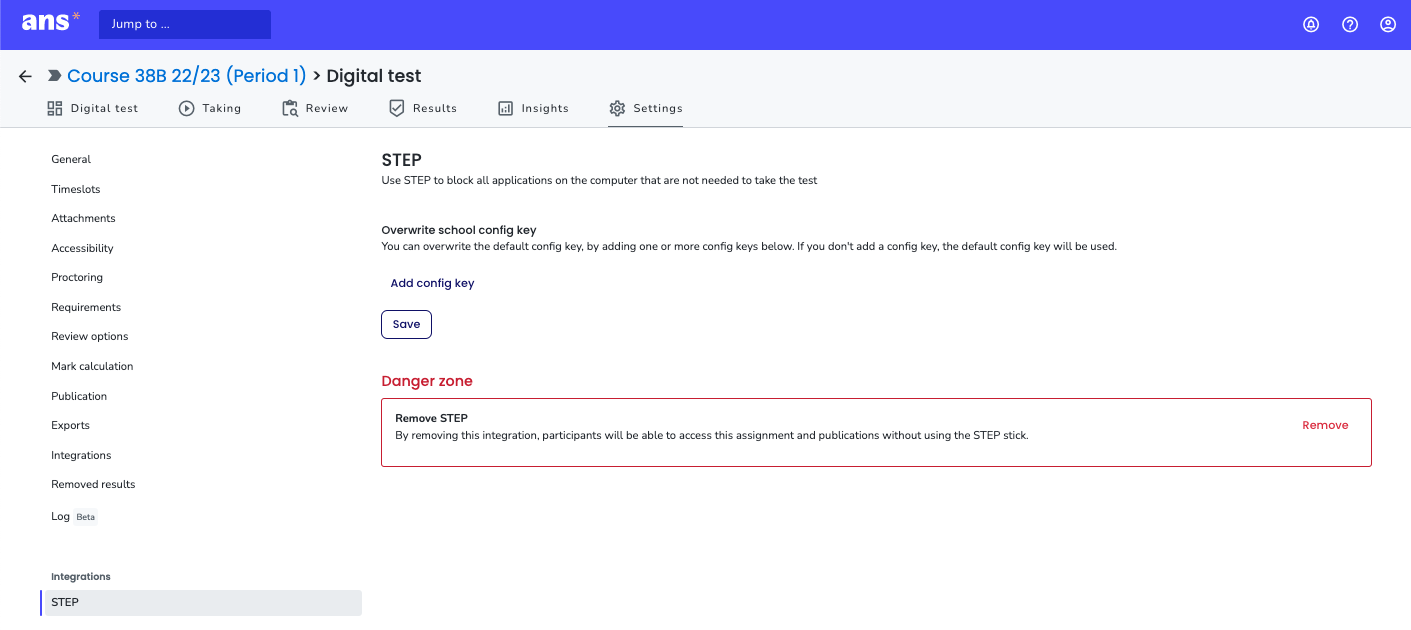
Task: Switch to the Results tab
Action: (423, 108)
